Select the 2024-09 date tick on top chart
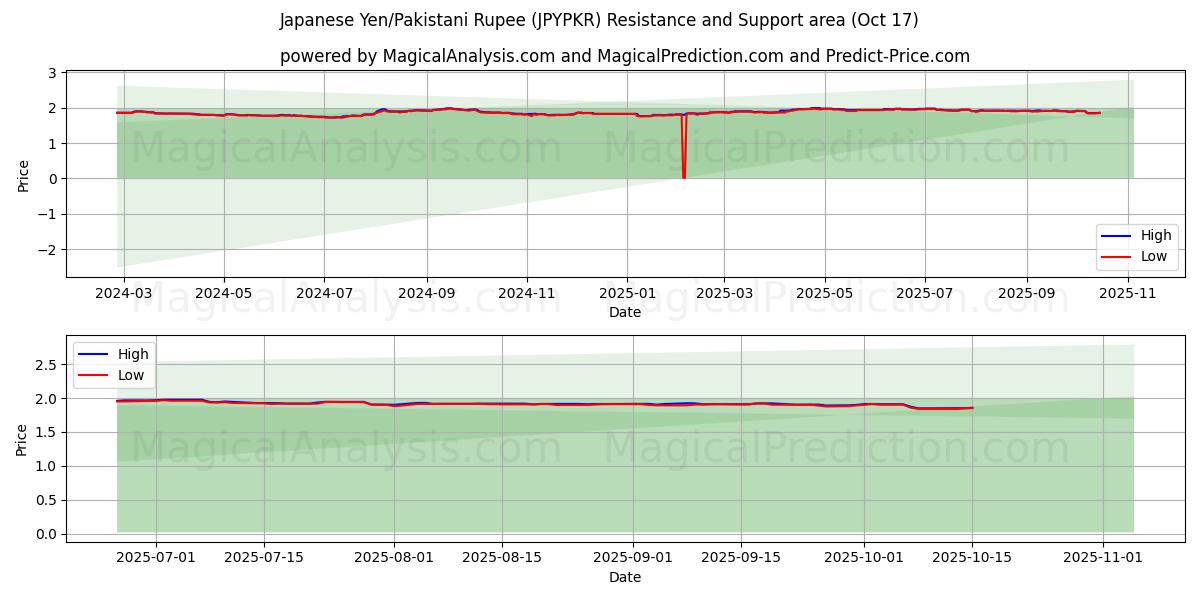The image size is (1200, 600). (x=427, y=294)
